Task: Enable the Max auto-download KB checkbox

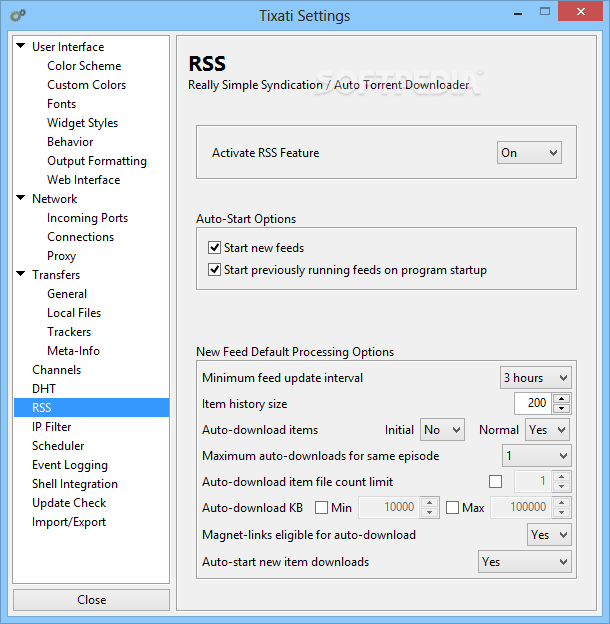Action: pos(452,508)
